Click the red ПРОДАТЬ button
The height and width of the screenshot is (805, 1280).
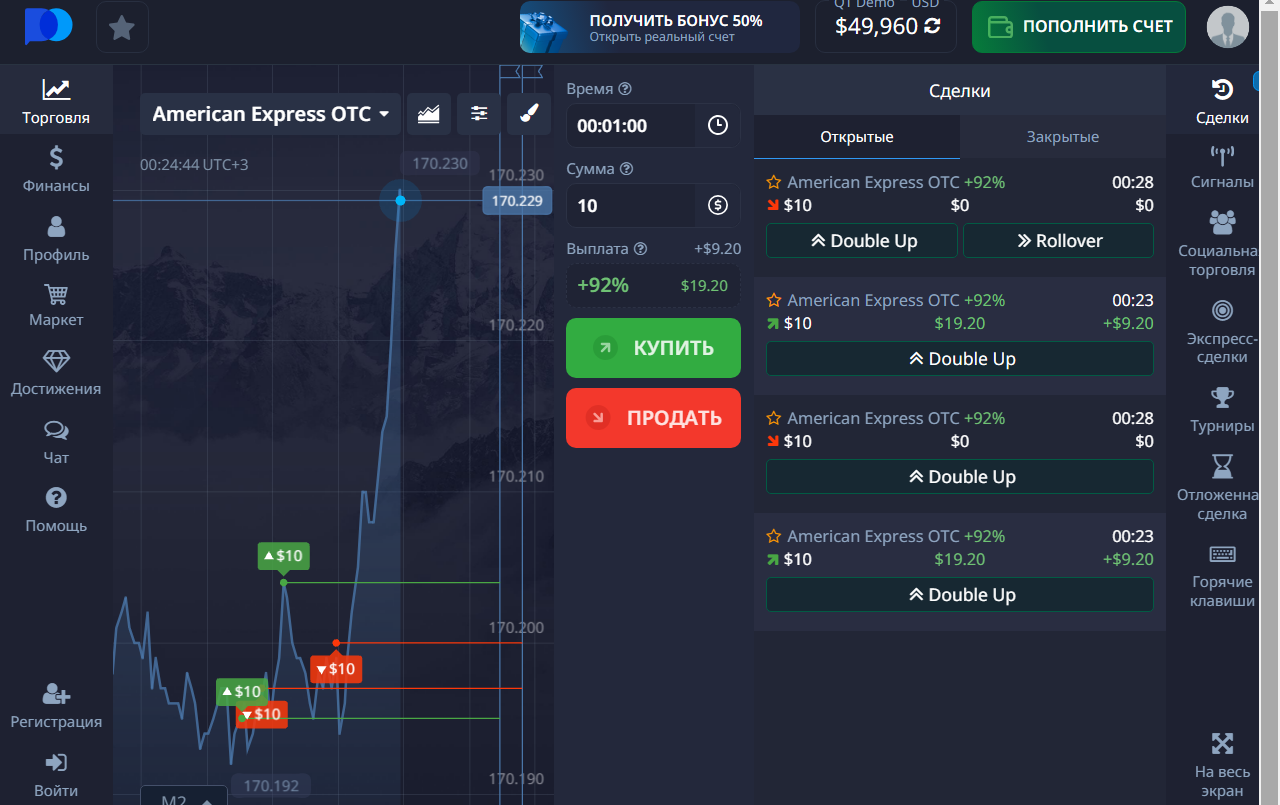[x=653, y=418]
